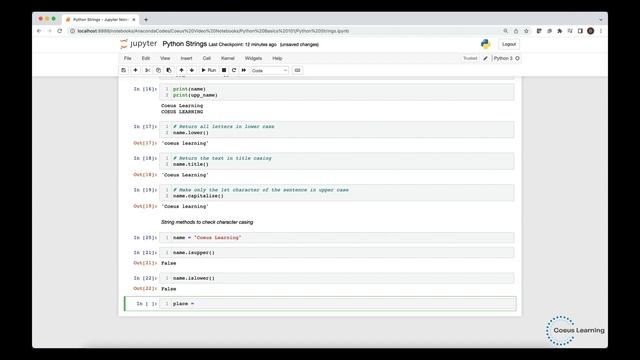Open the Cell menu
Image resolution: width=640 pixels, height=360 pixels.
click(x=207, y=58)
